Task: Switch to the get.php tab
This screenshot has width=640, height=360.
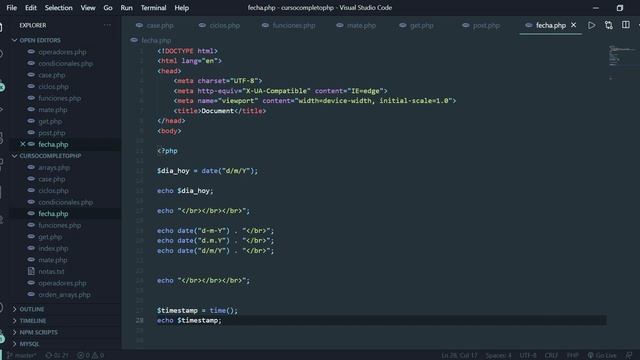Action: pyautogui.click(x=416, y=25)
